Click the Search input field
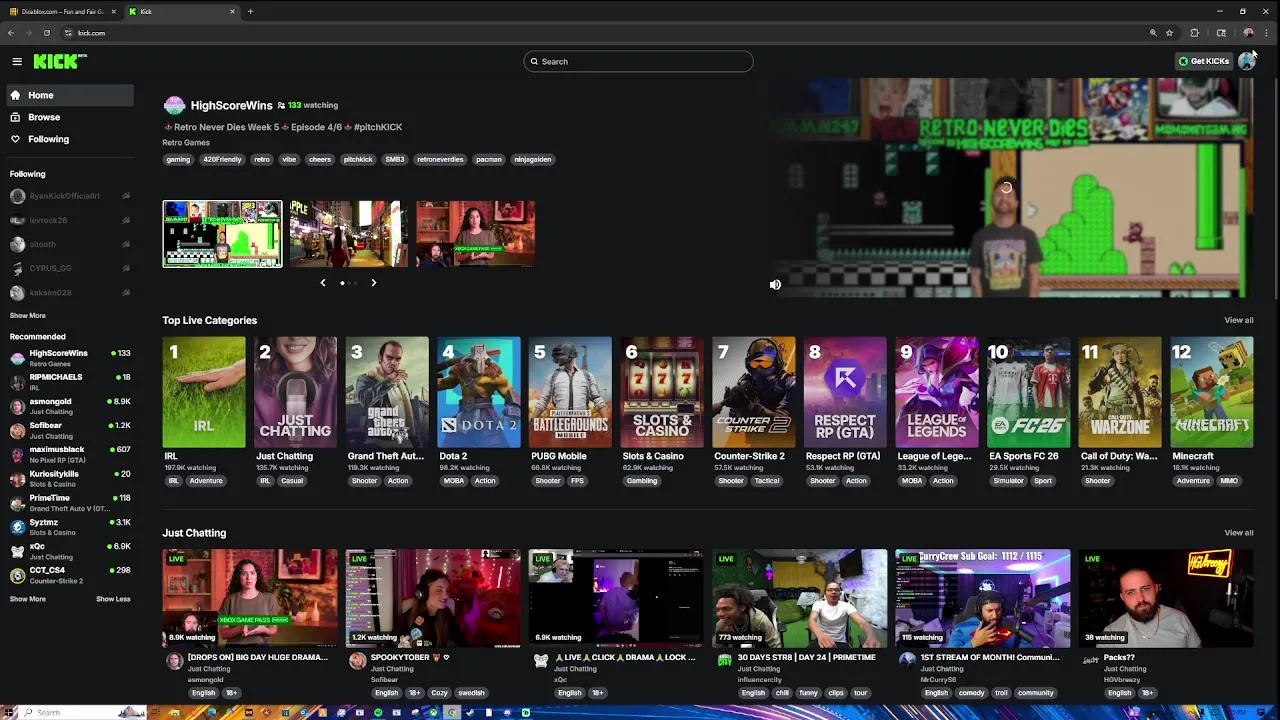Screen dimensions: 1280x720 click(638, 61)
